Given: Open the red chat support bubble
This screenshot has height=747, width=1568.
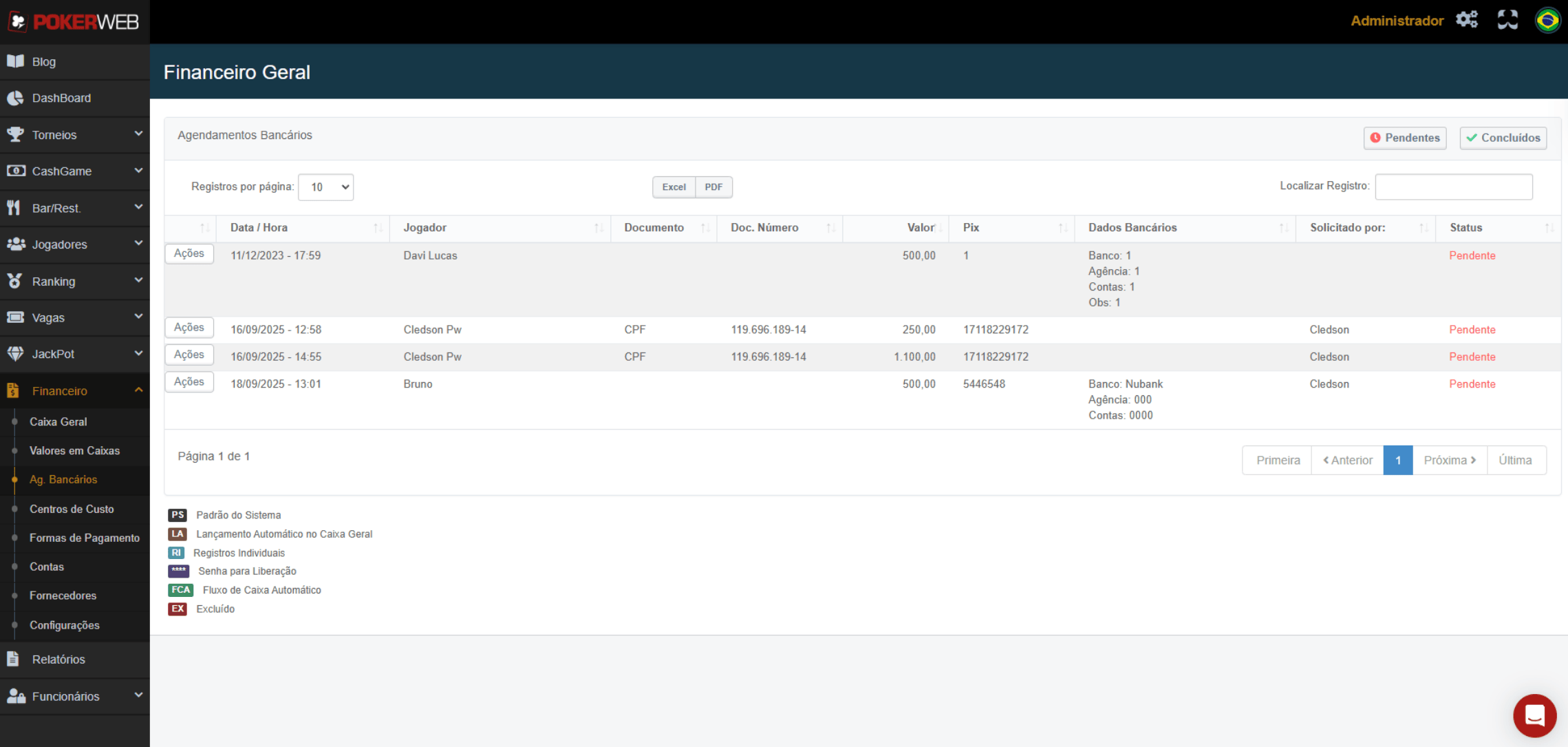Looking at the screenshot, I should (x=1534, y=715).
